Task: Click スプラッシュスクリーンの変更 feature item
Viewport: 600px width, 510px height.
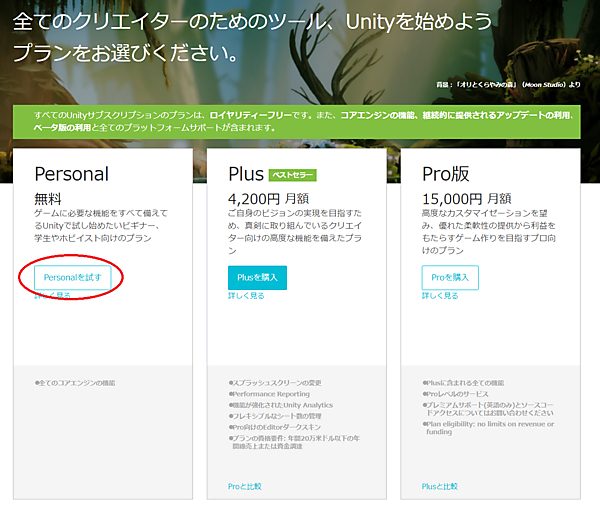Action: pos(275,383)
